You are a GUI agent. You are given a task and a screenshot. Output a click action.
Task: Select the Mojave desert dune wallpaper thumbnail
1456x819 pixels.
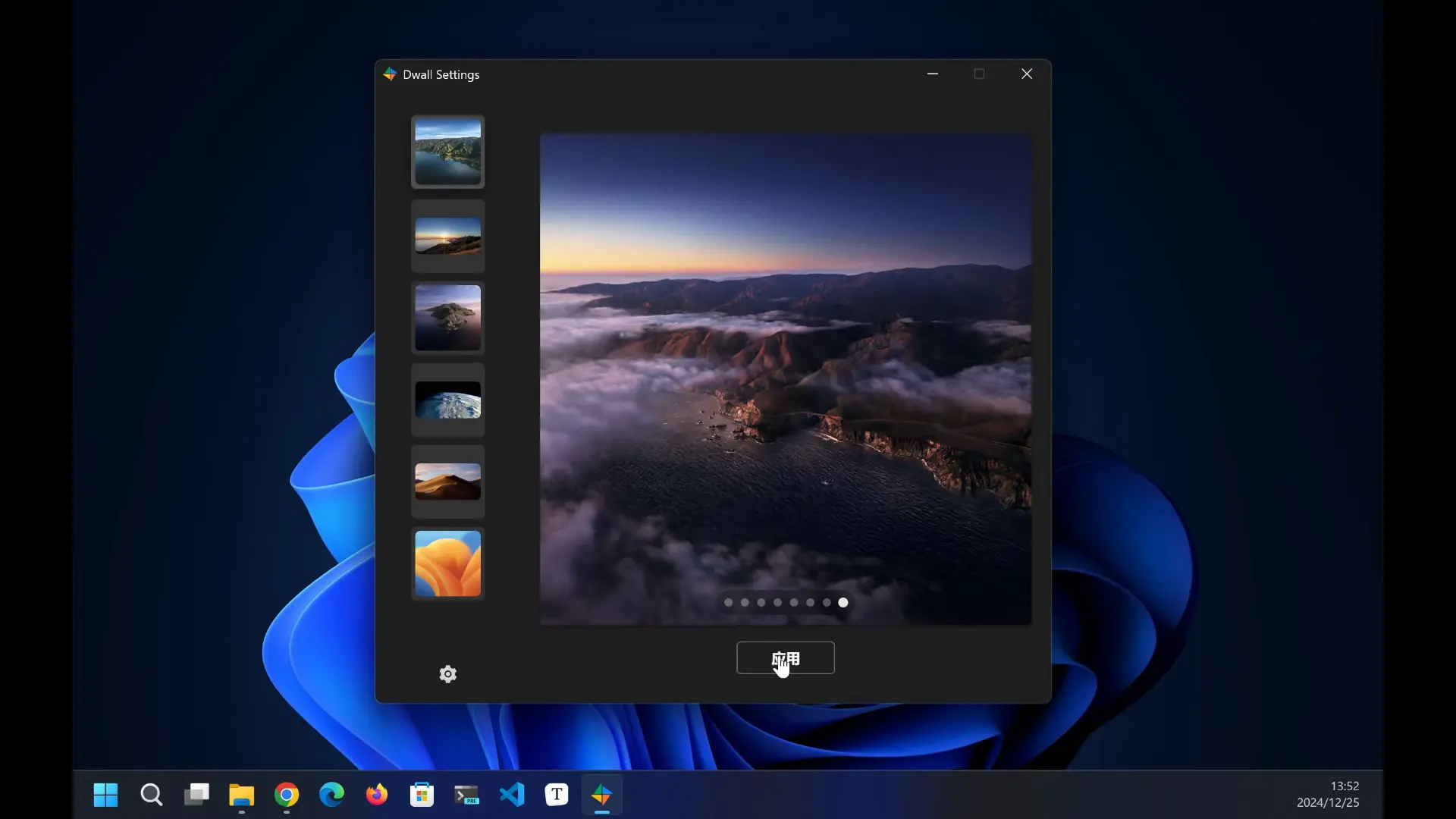click(448, 482)
